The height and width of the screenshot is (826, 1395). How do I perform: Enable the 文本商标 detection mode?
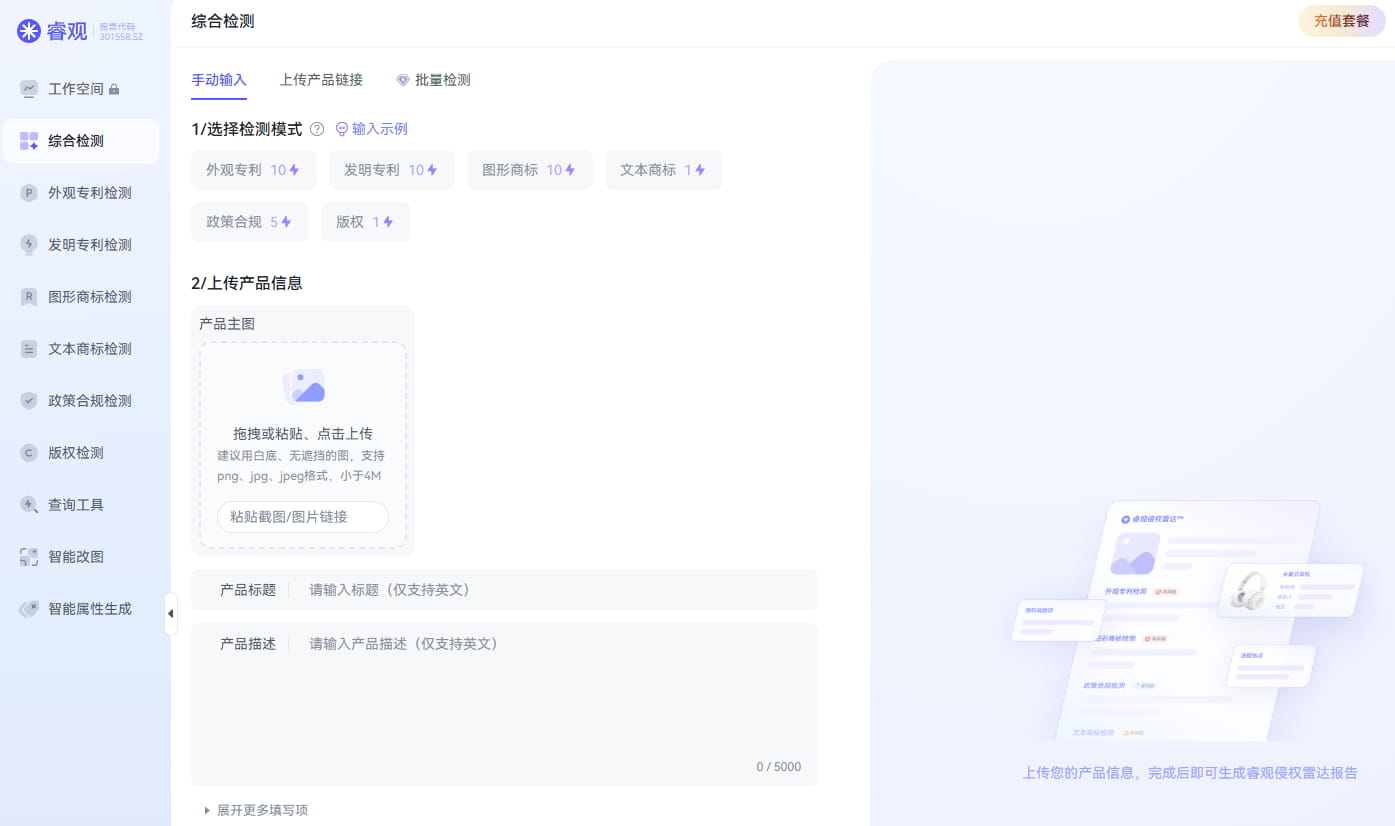[663, 170]
